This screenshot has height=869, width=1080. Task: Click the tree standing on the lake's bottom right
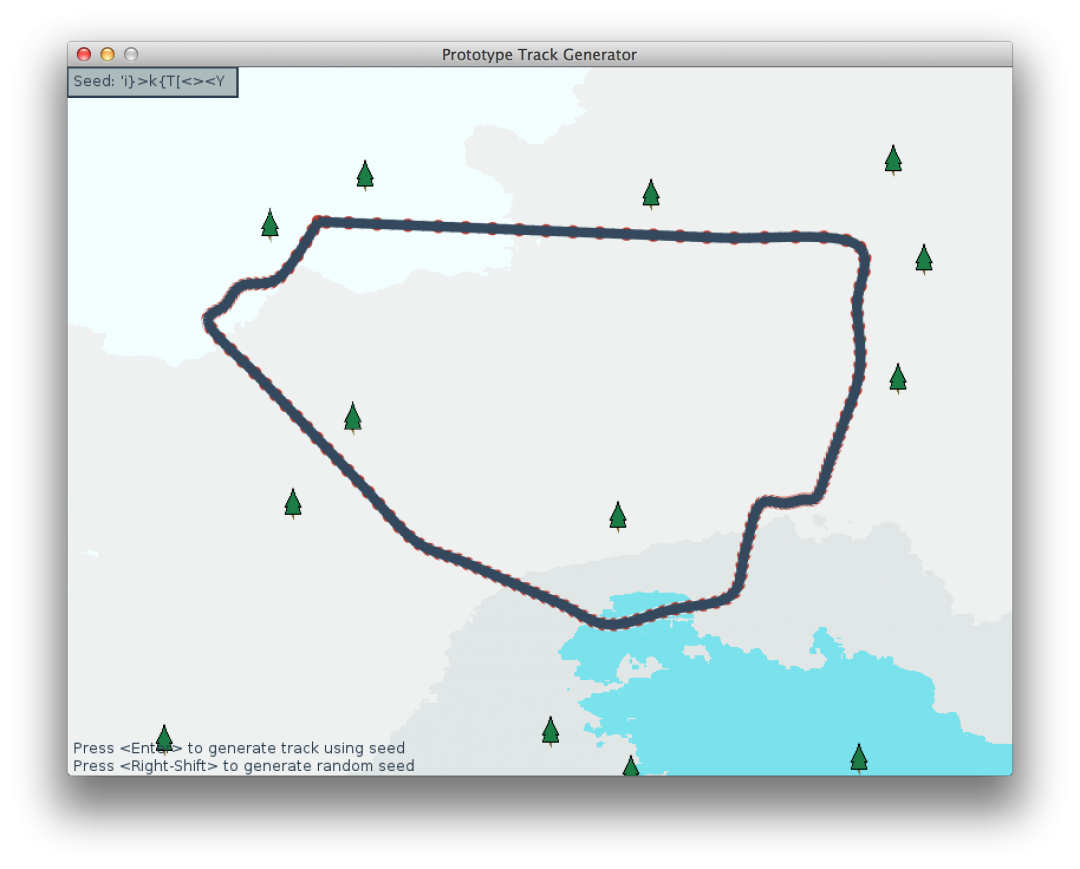point(858,757)
